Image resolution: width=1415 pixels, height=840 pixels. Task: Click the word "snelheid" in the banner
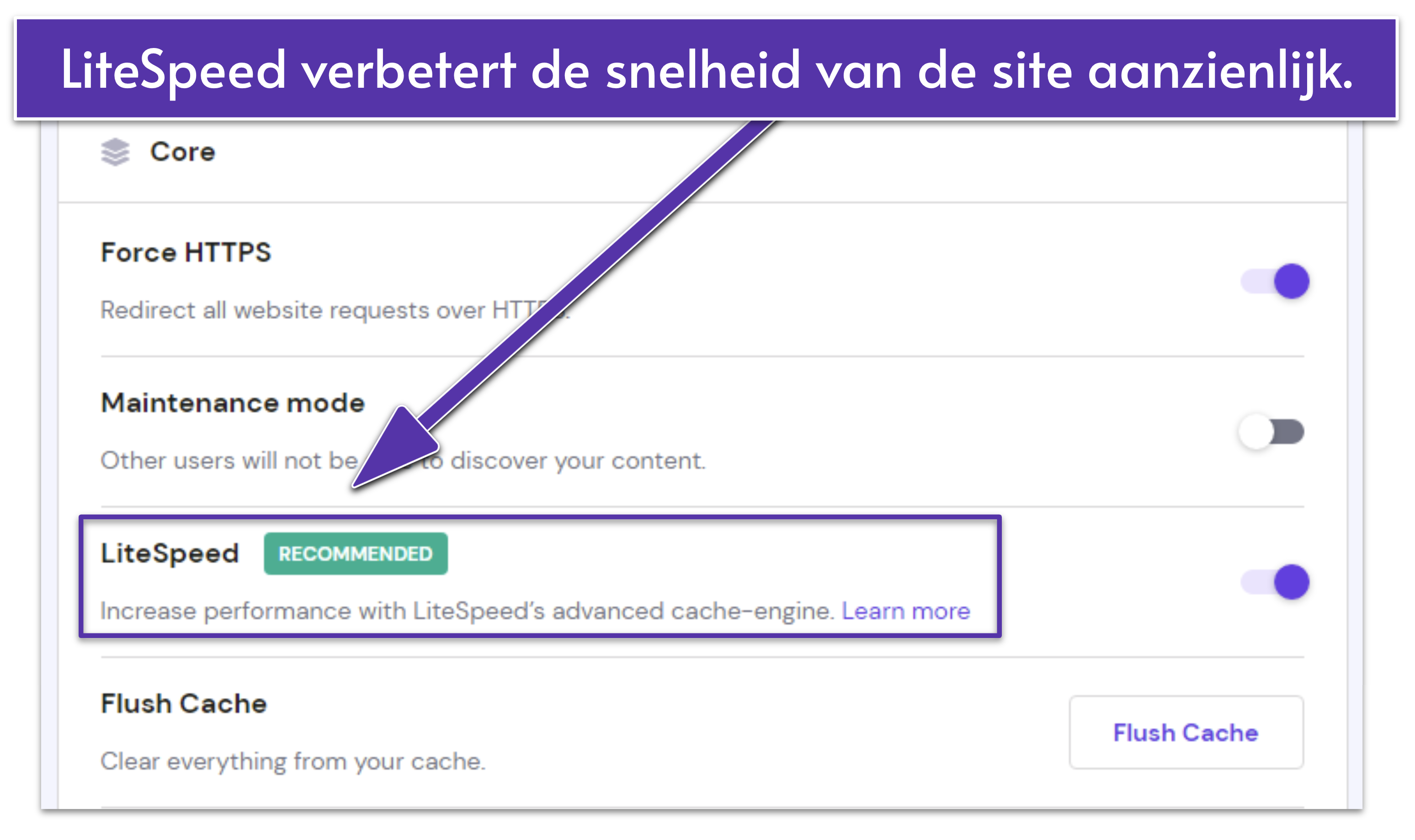tap(703, 70)
